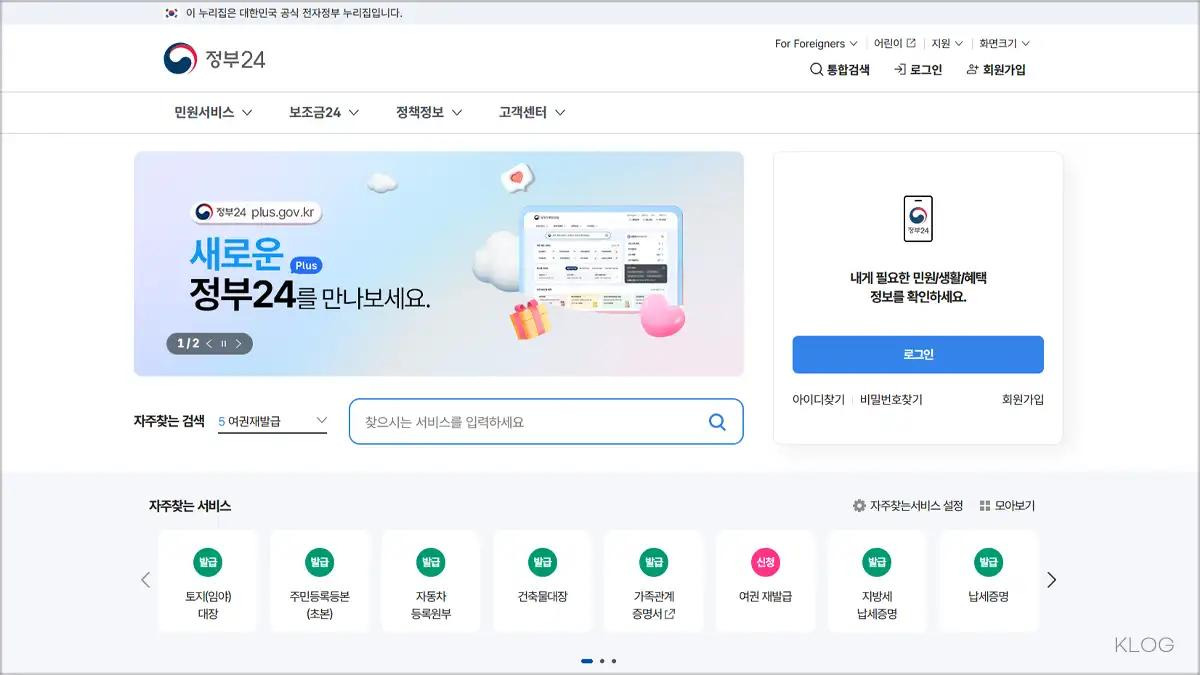Open 회원가입 link in header
This screenshot has width=1200, height=675.
click(x=996, y=70)
